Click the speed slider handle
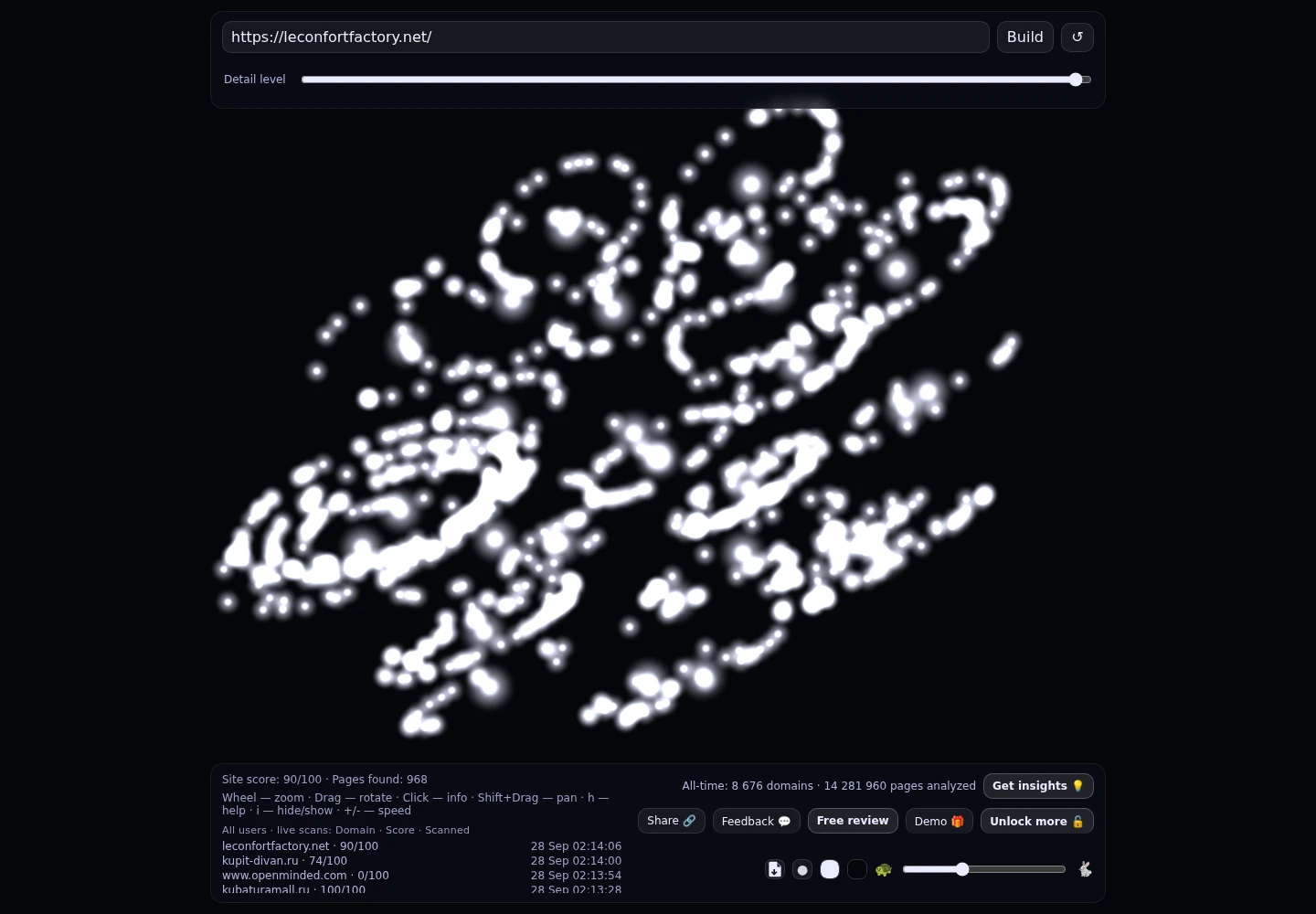Viewport: 1316px width, 914px height. click(962, 869)
